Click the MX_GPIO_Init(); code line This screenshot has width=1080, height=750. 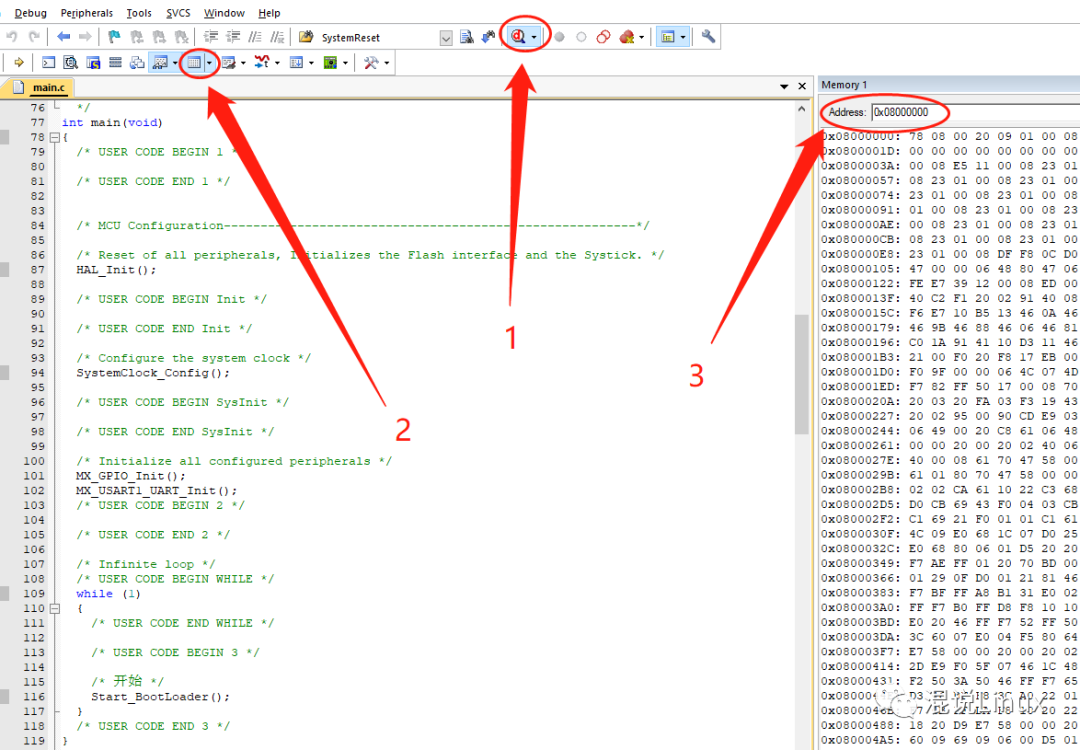pyautogui.click(x=131, y=476)
